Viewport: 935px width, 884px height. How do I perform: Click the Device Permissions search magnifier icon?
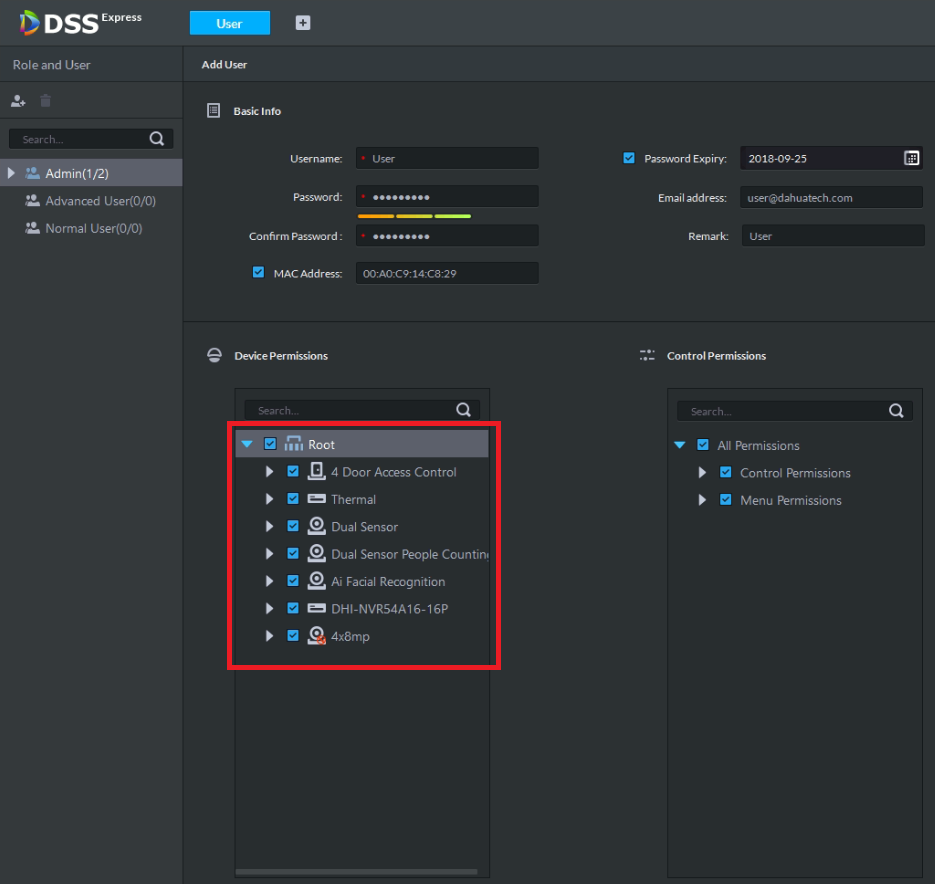(463, 410)
